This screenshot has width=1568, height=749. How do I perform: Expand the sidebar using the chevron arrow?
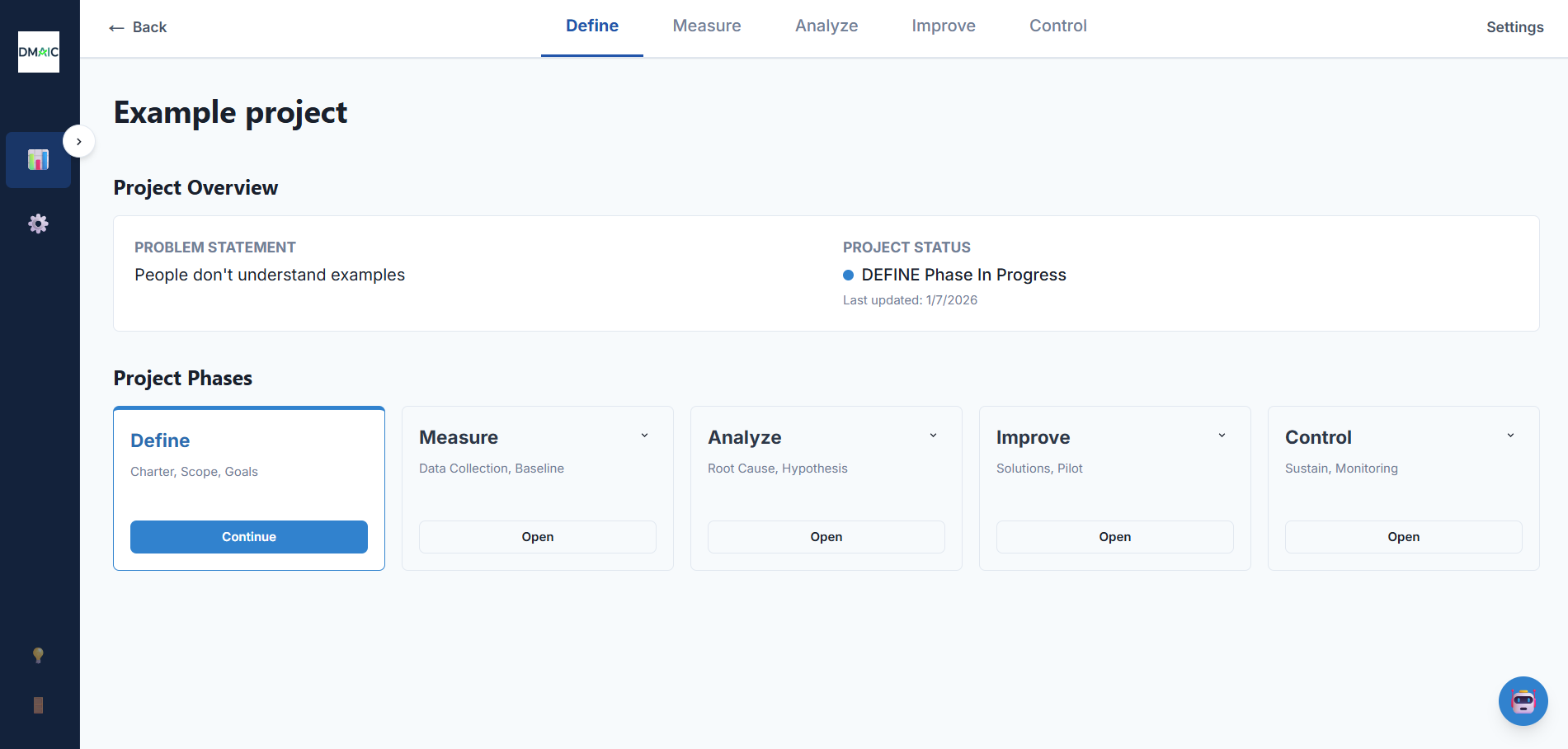[x=78, y=141]
